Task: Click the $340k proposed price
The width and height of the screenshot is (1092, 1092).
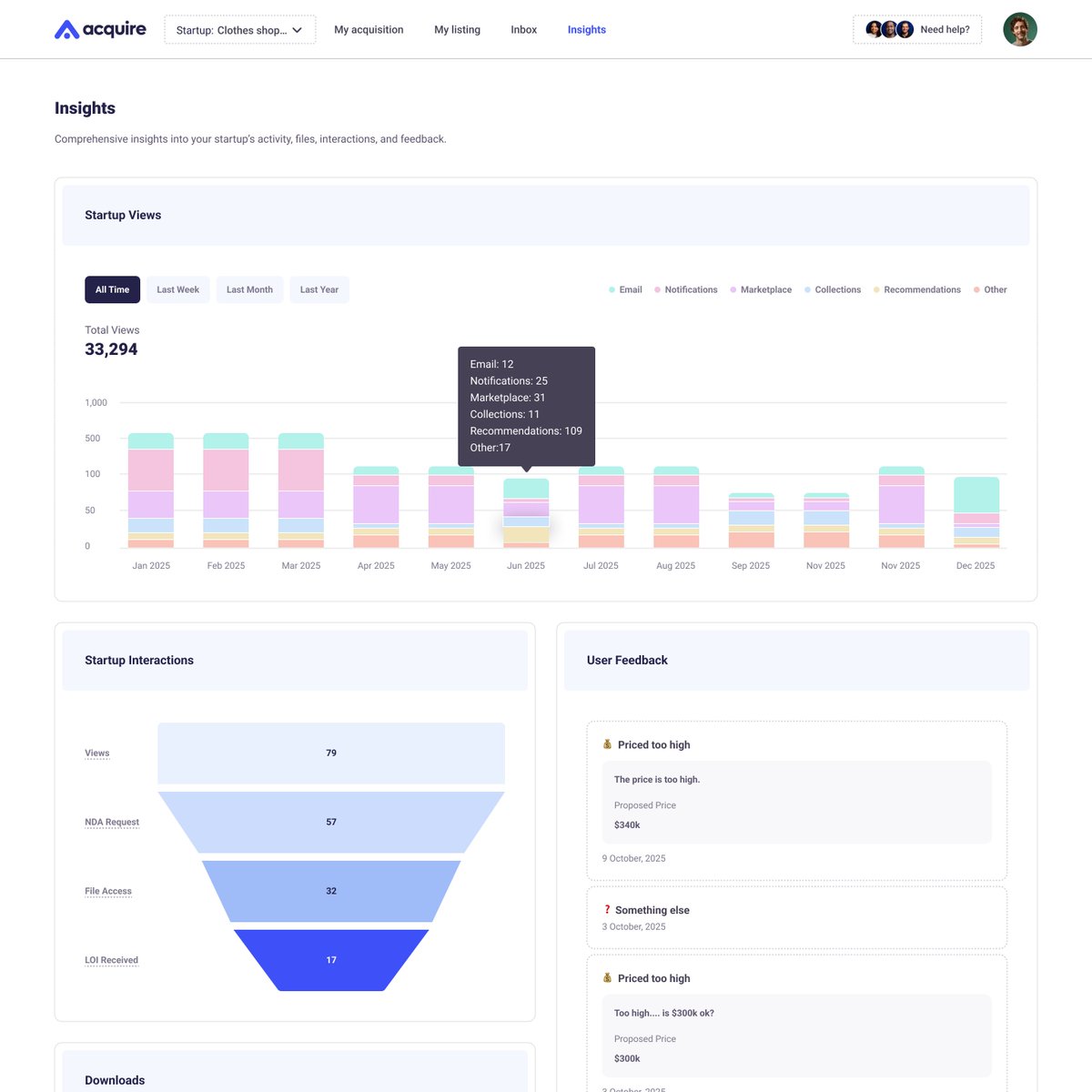Action: [x=627, y=825]
